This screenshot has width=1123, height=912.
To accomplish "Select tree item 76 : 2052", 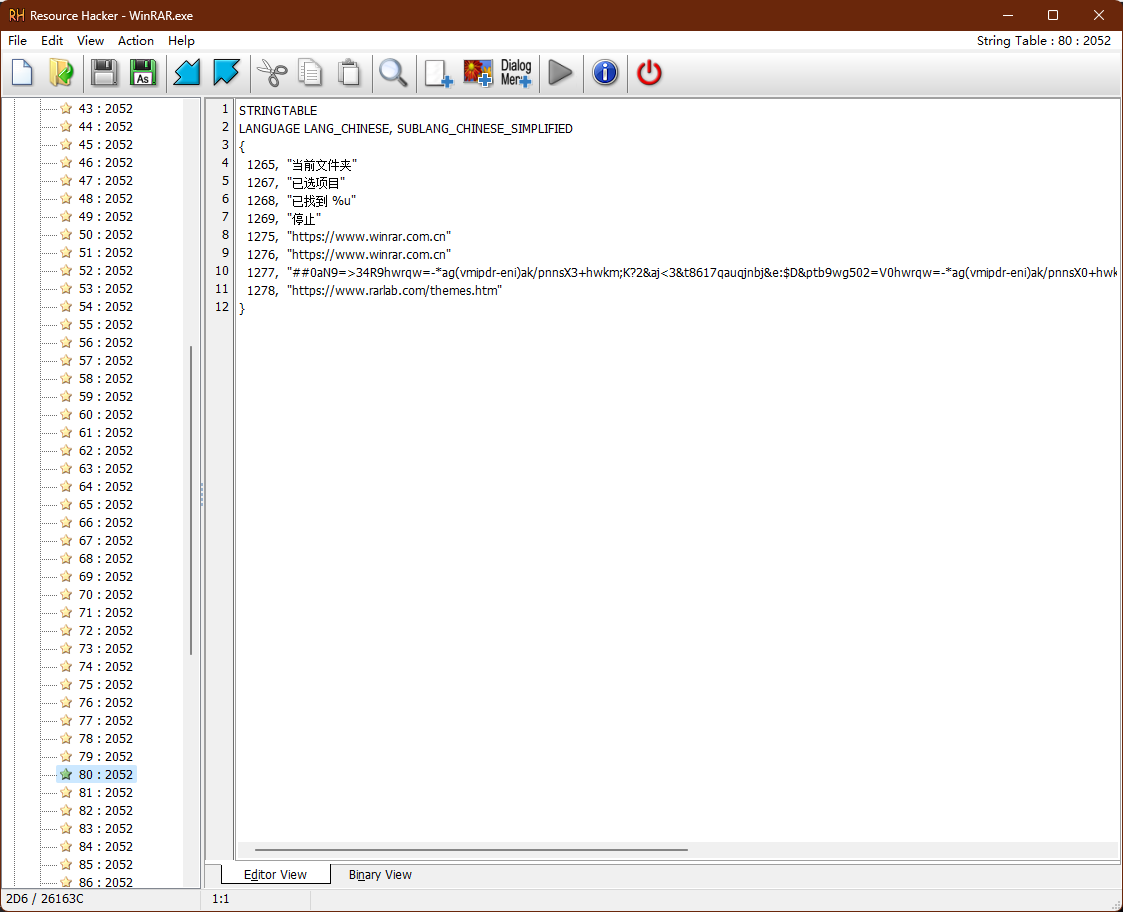I will coord(105,702).
